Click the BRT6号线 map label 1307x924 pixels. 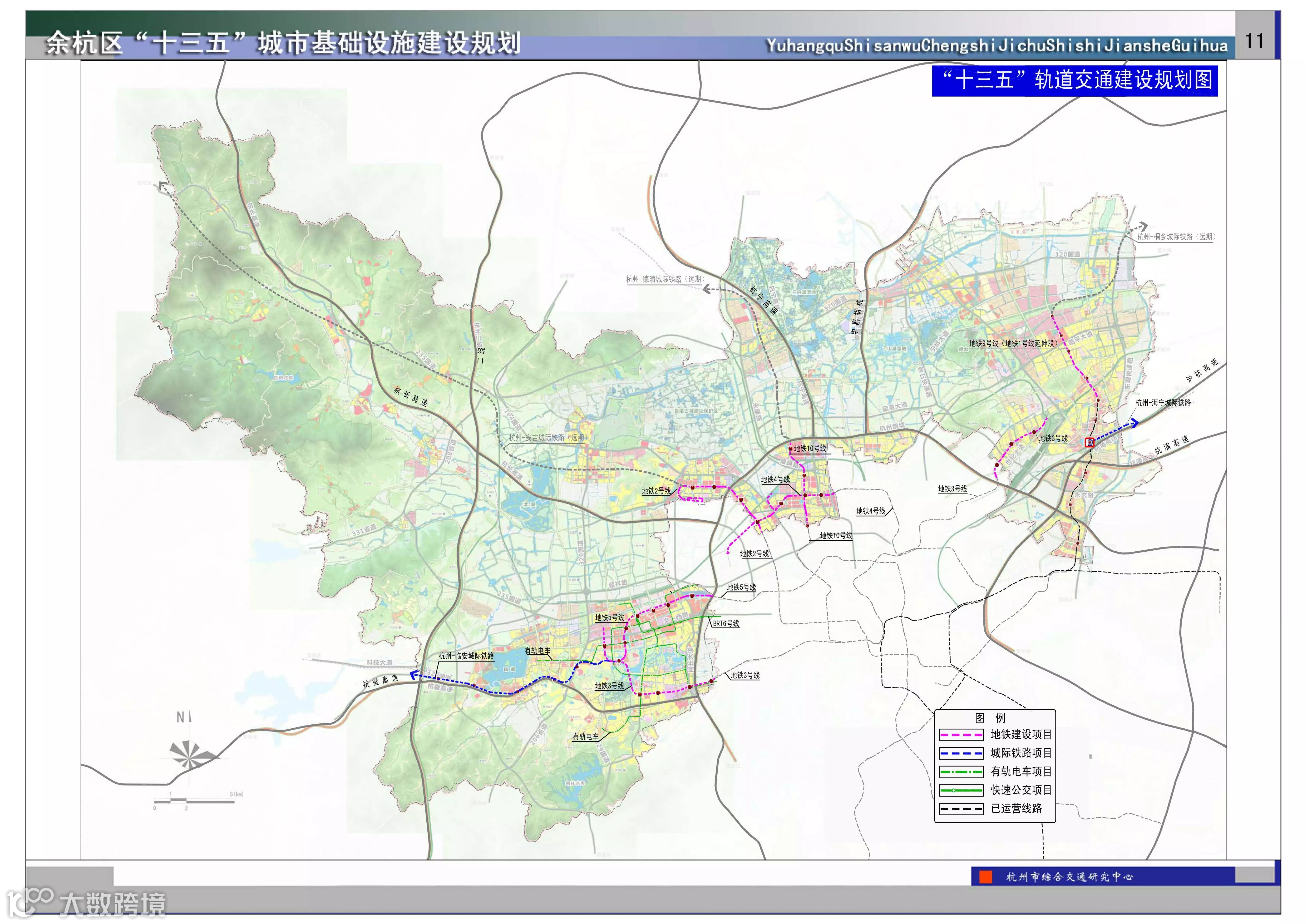point(726,623)
